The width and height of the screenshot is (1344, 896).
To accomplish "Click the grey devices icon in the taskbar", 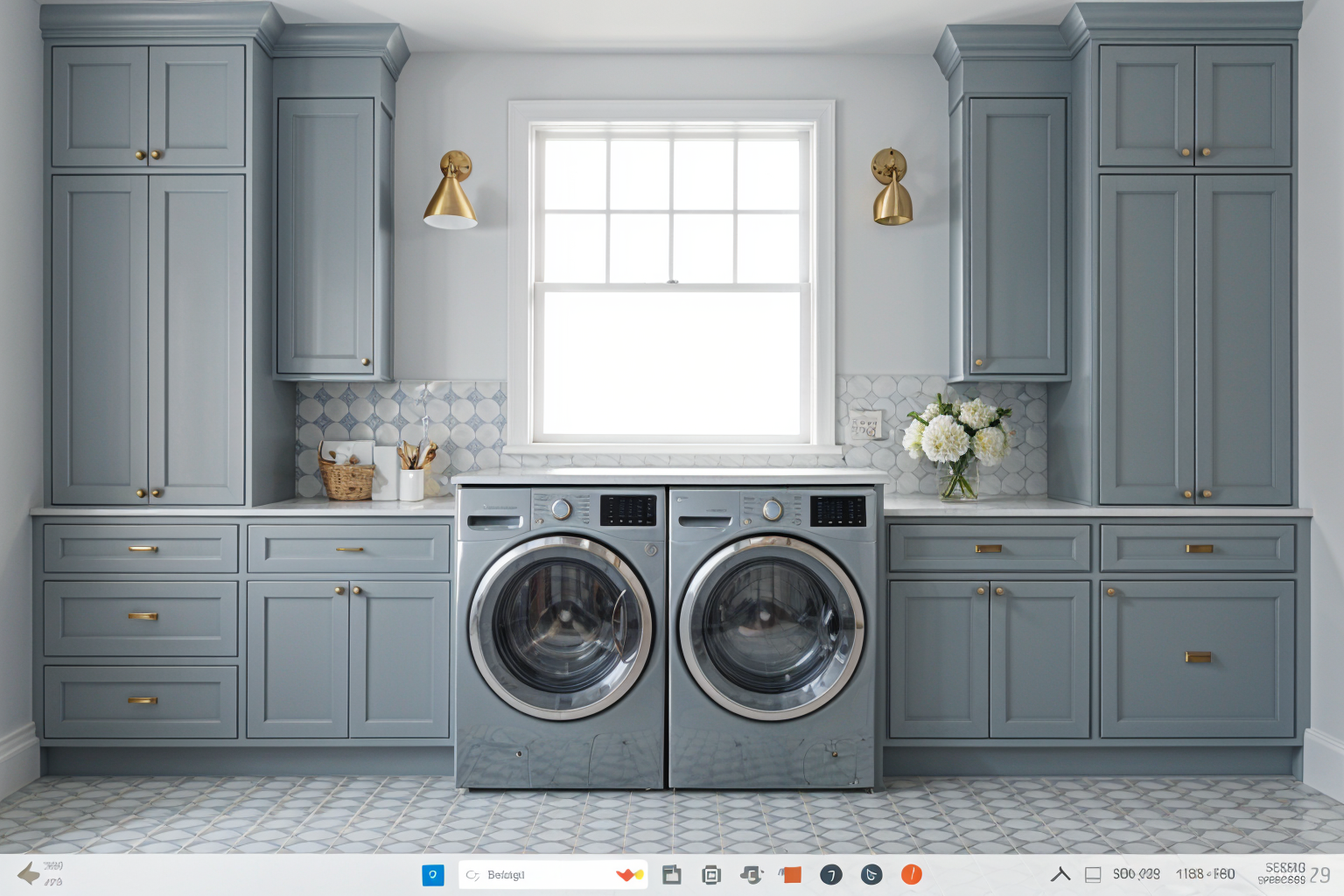I will click(x=751, y=875).
